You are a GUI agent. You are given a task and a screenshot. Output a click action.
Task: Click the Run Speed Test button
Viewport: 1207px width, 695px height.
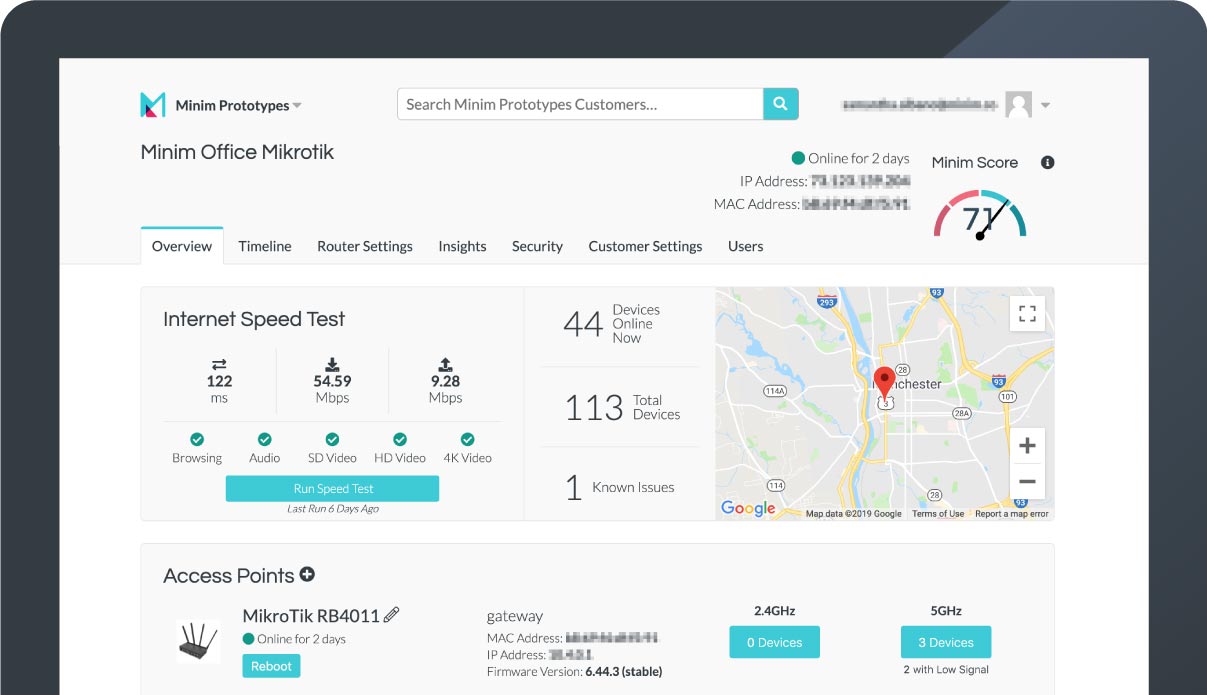[332, 488]
